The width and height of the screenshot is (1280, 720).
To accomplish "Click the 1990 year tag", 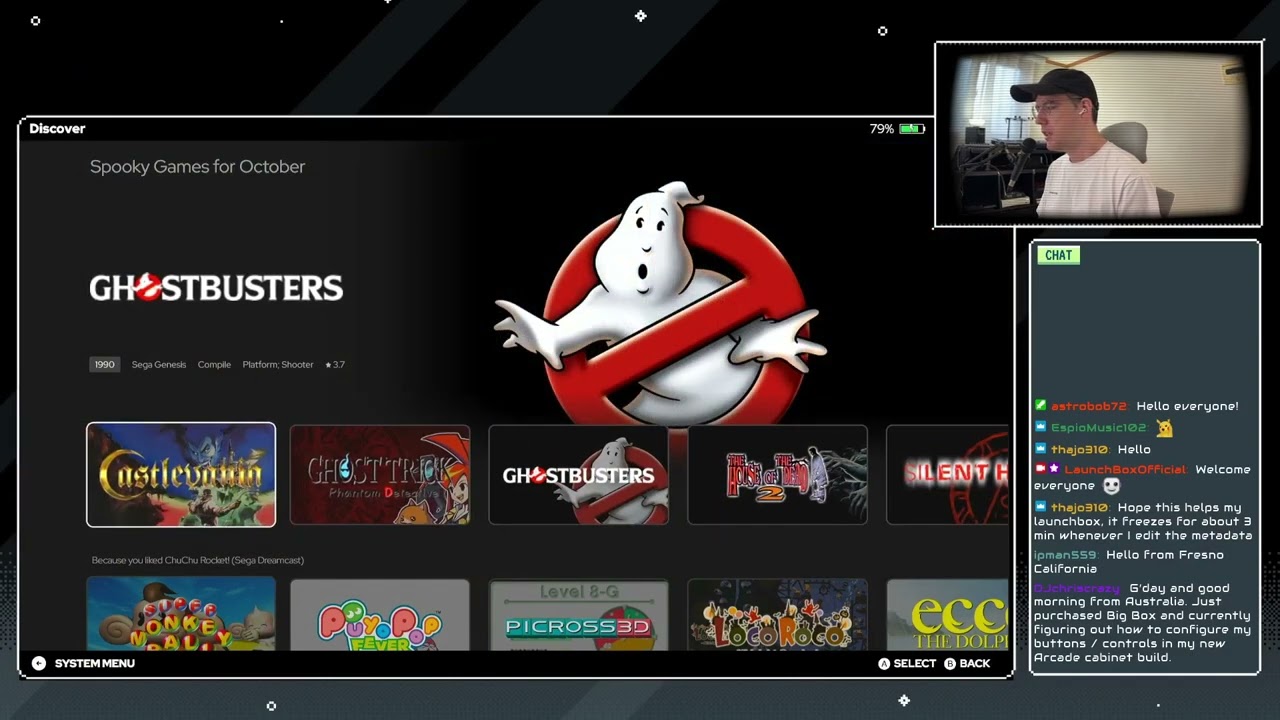I will tap(104, 365).
